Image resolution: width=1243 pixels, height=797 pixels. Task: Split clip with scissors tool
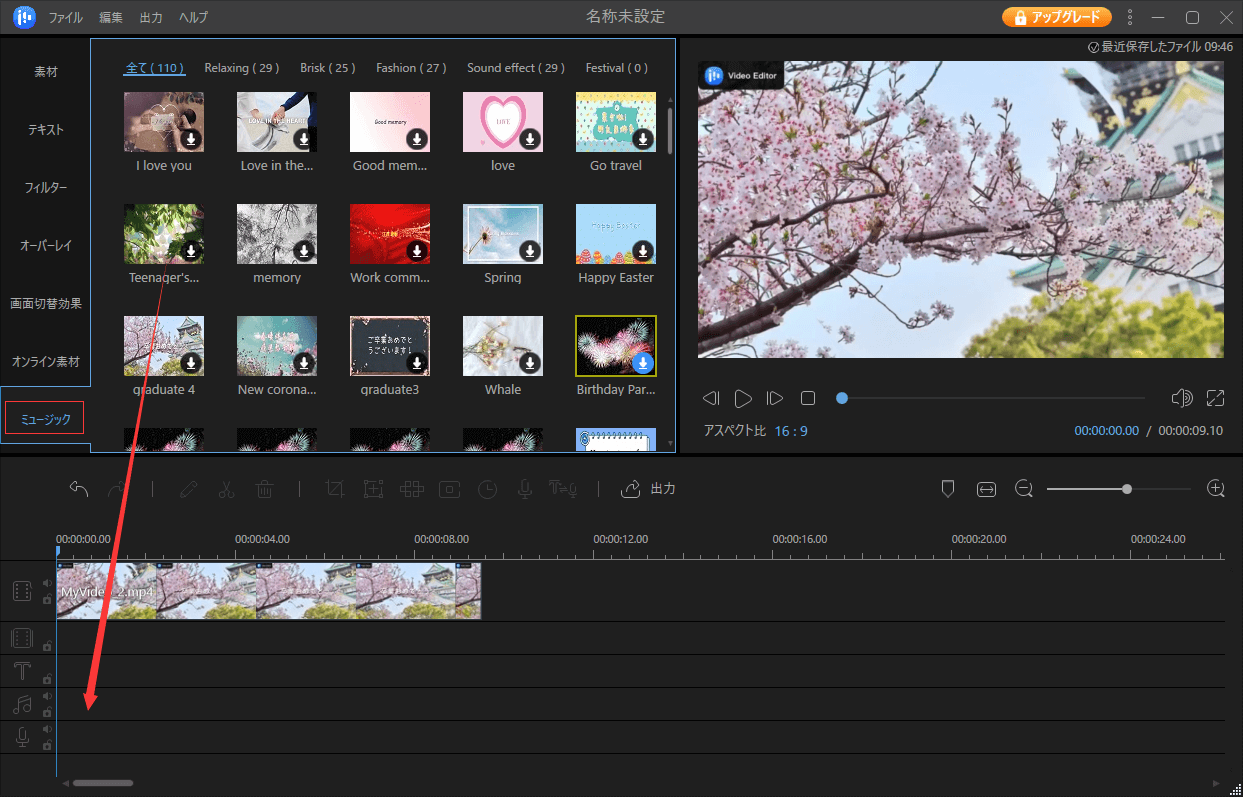pyautogui.click(x=226, y=489)
